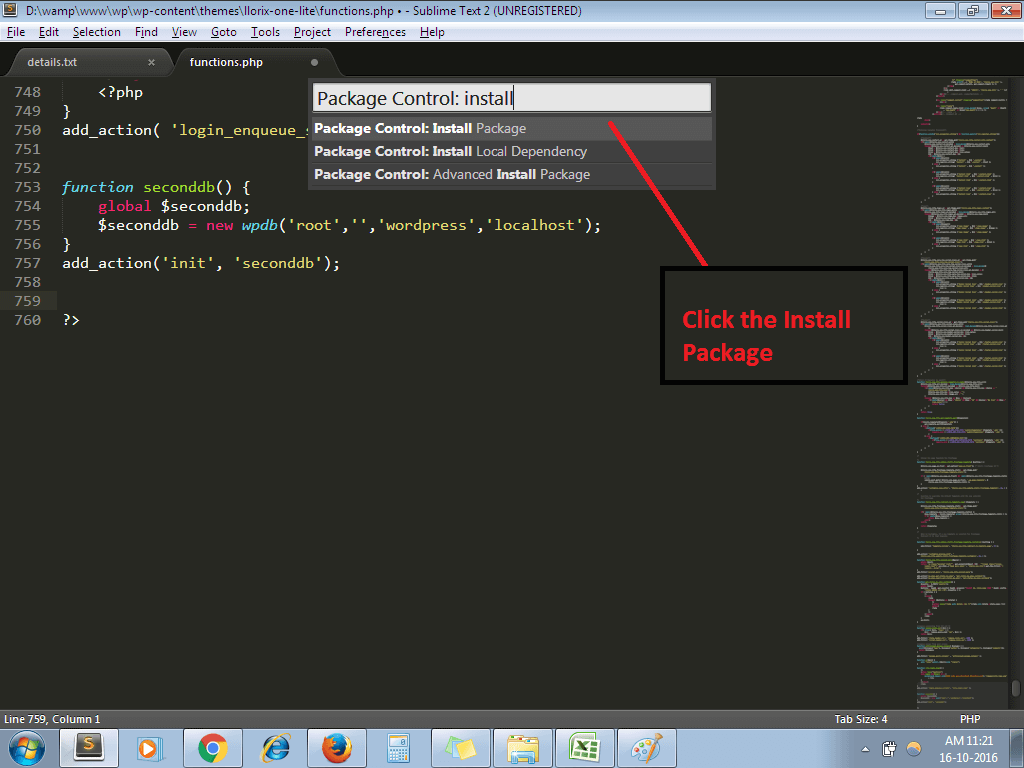Screen dimensions: 1024x768
Task: Click line number 748 in gutter
Action: (27, 92)
